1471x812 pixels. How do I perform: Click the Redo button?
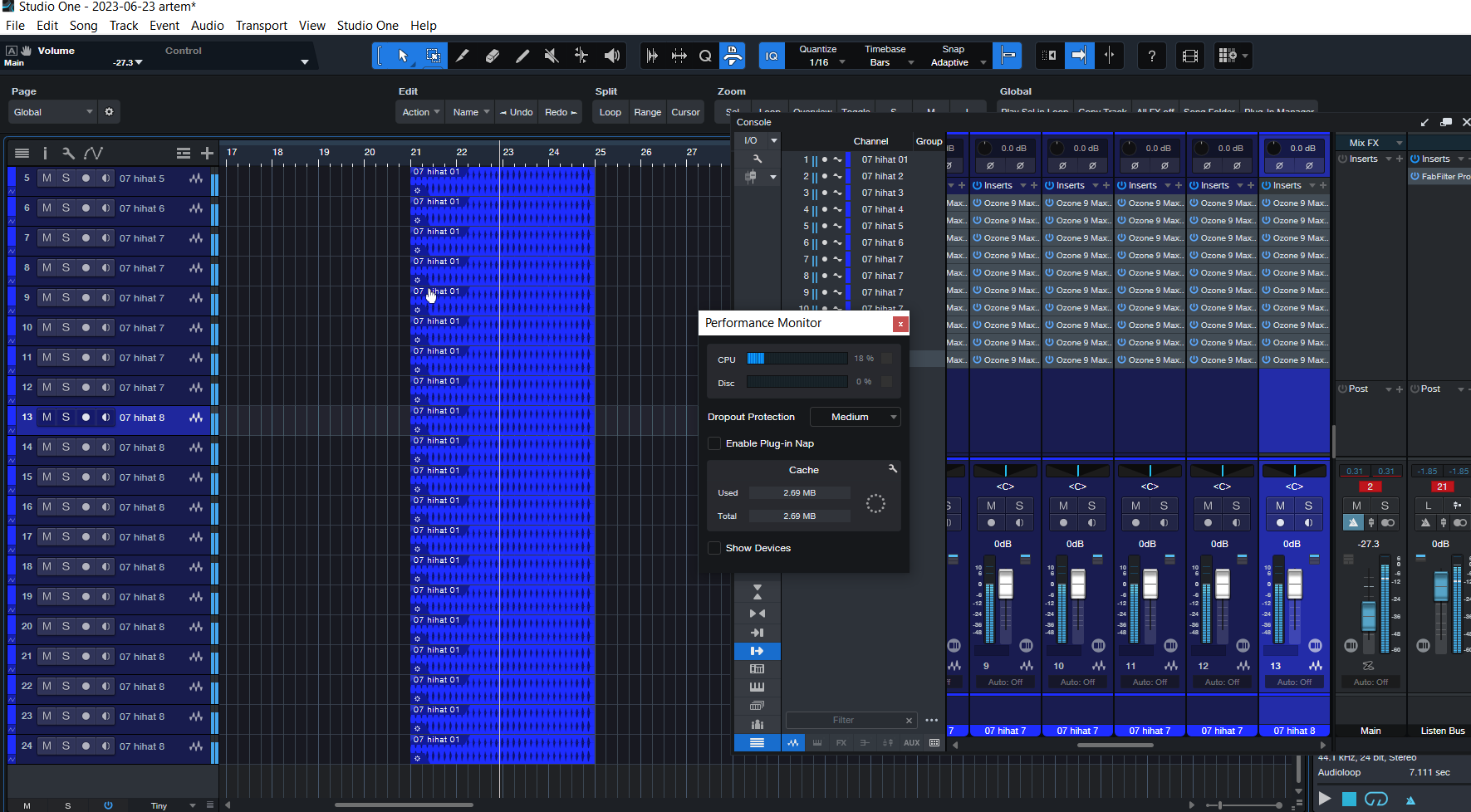[561, 112]
